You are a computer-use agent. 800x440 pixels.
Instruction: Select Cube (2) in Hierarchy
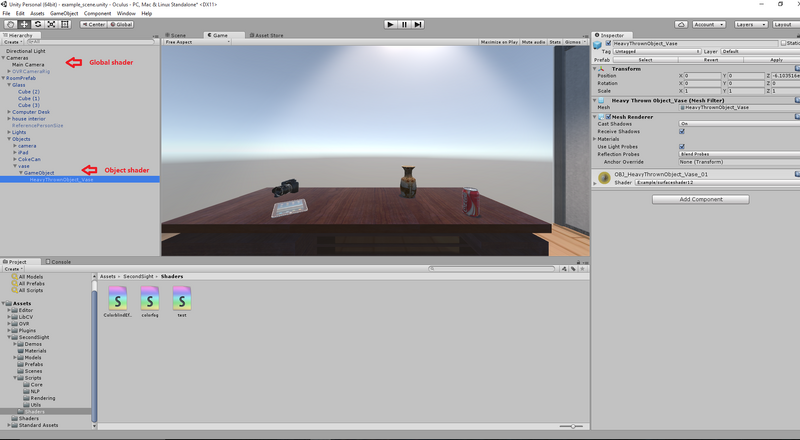point(29,92)
